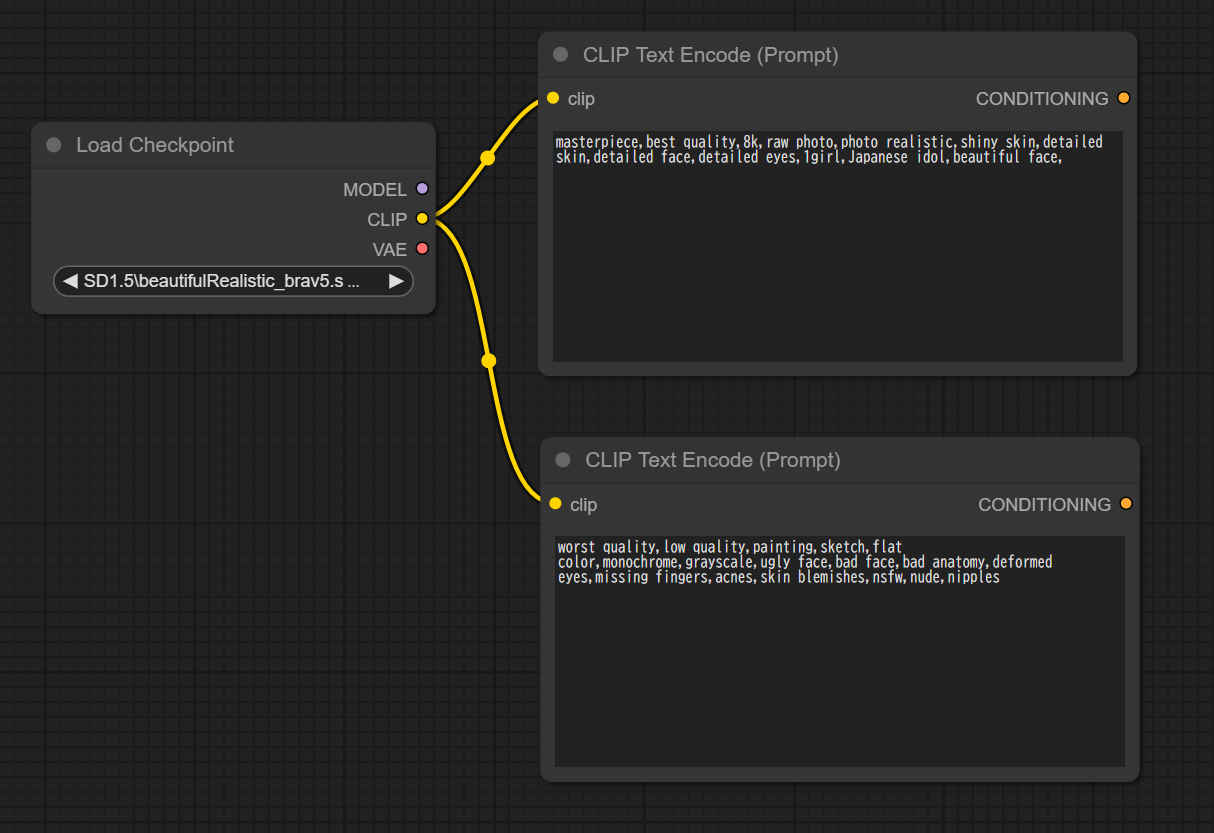Select the Load Checkpoint node title
Screen dimensions: 1214x833
tap(155, 145)
